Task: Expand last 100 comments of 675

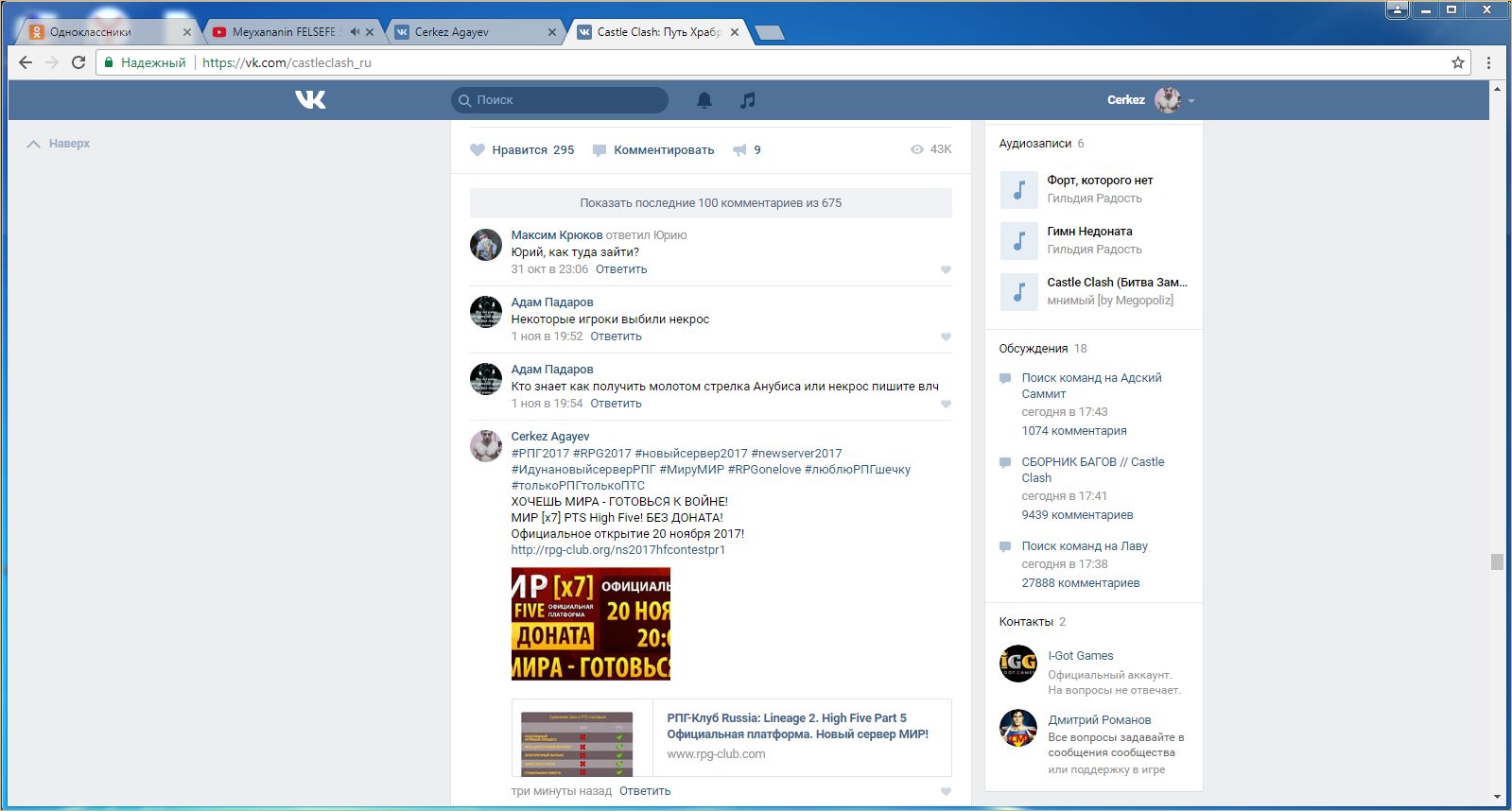Action: [710, 202]
